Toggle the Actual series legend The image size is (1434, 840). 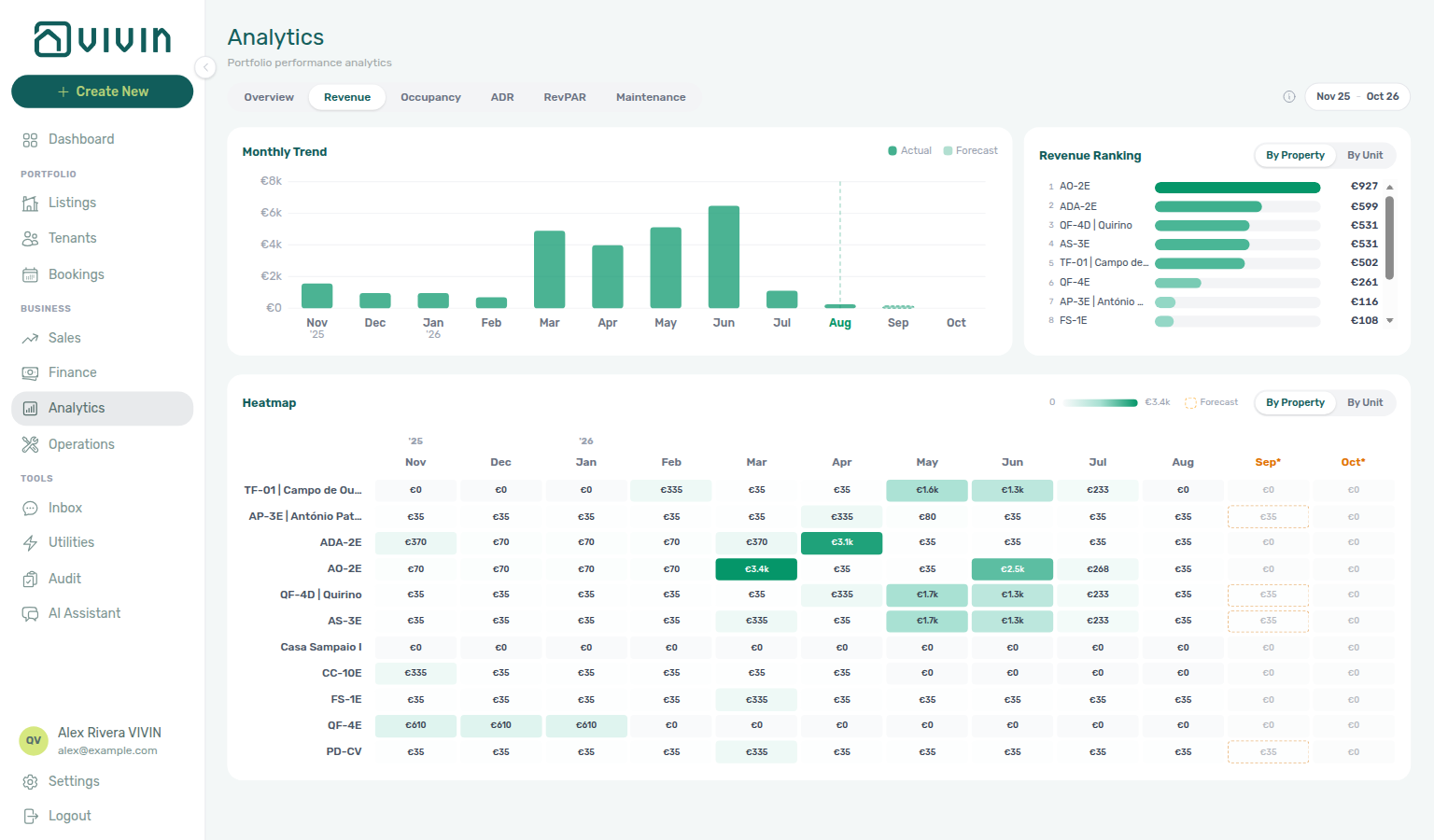click(x=910, y=150)
